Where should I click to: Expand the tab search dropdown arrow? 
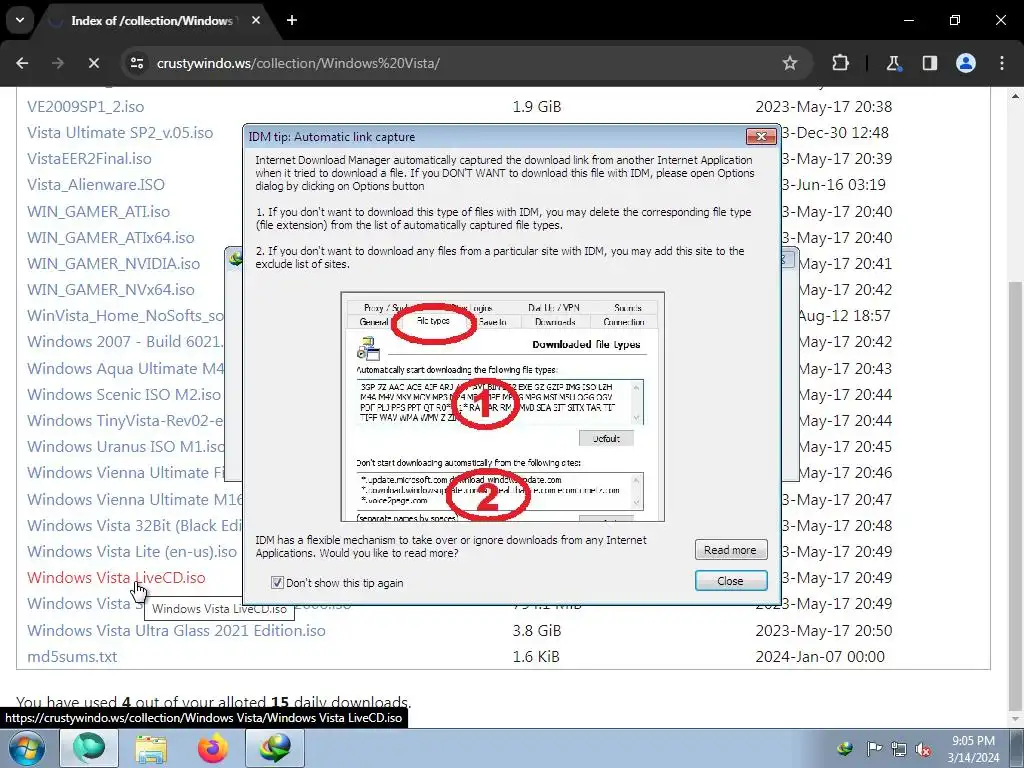20,20
